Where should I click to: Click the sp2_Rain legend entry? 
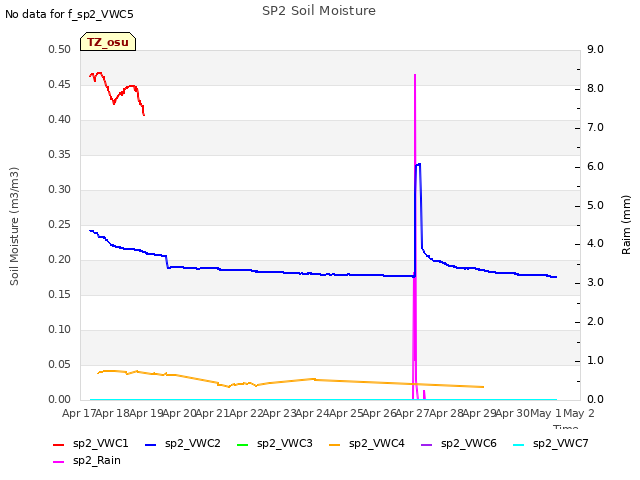point(87,460)
